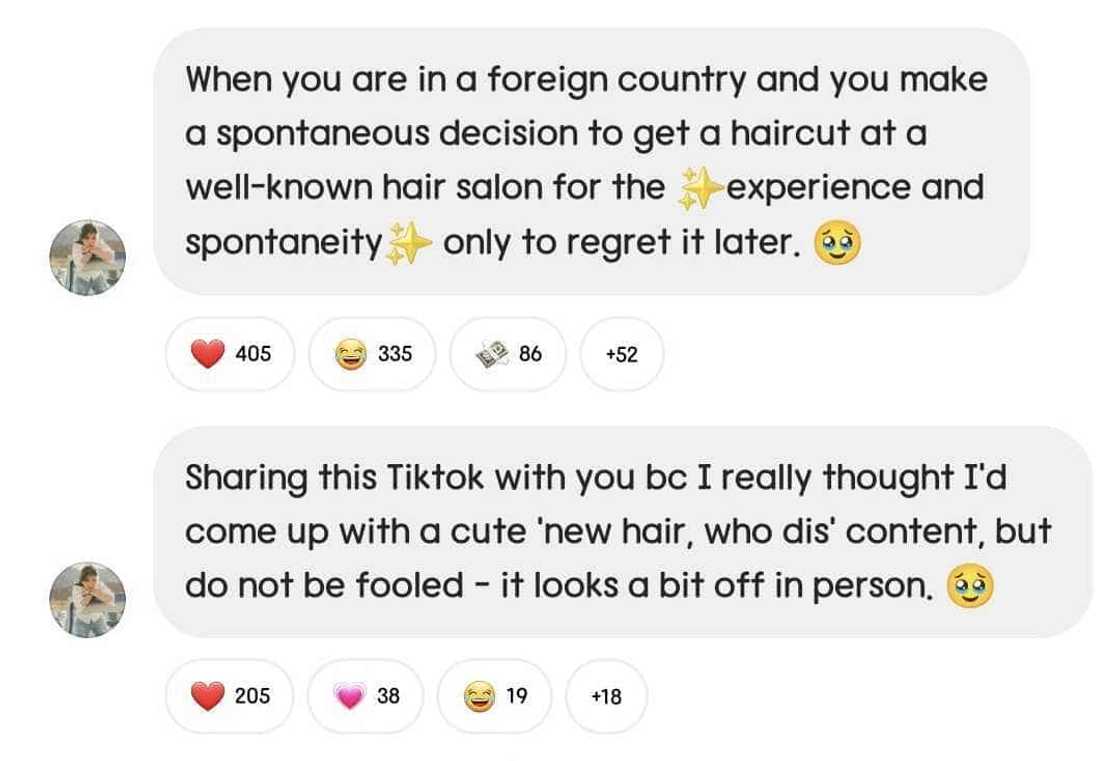Open the sender's profile picture on the top message
The height and width of the screenshot is (761, 1120).
click(88, 253)
